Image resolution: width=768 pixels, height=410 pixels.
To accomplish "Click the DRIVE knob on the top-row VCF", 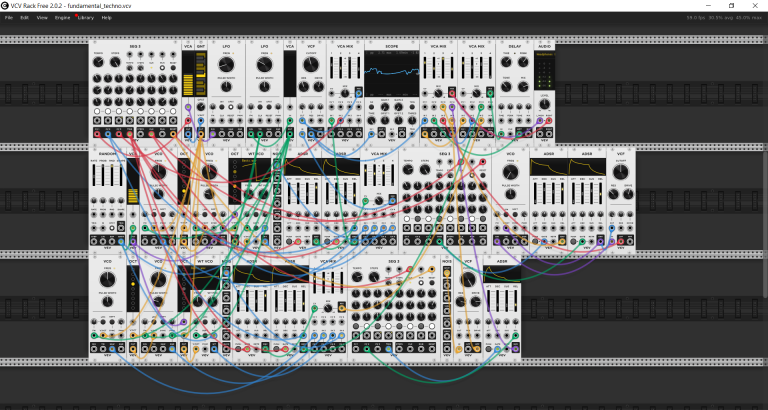I will pyautogui.click(x=318, y=87).
